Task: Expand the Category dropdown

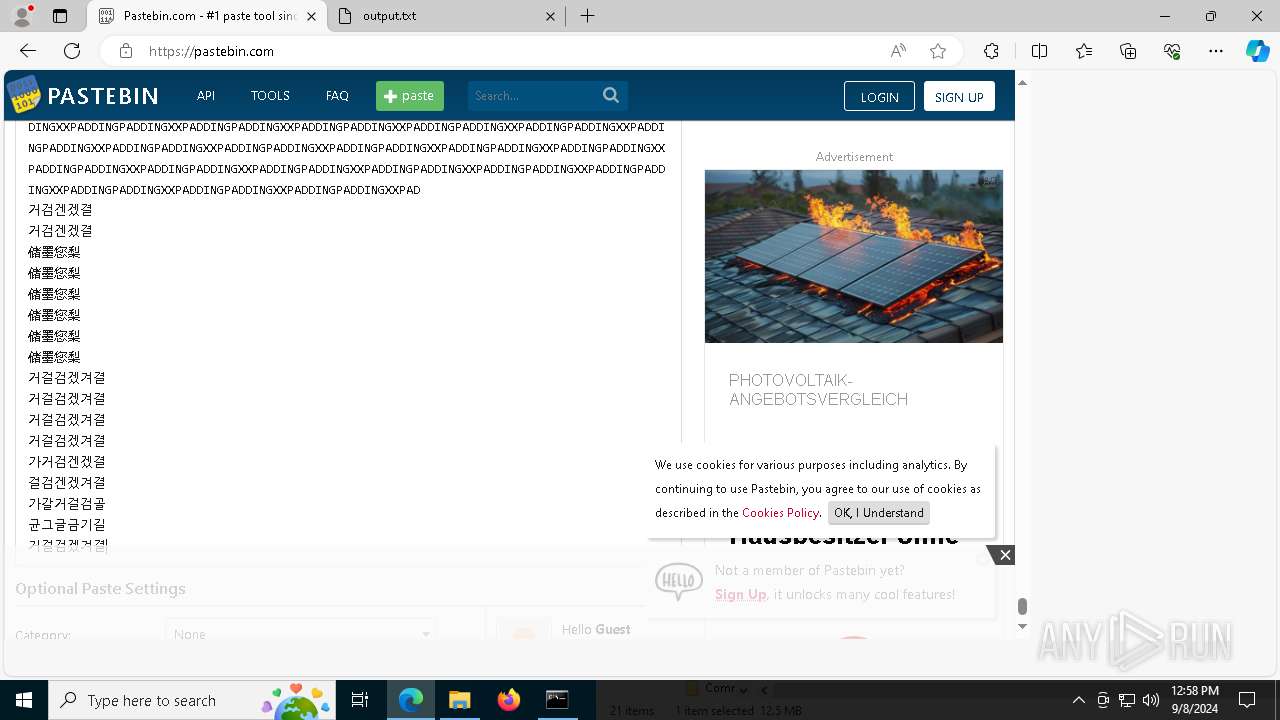Action: click(x=300, y=634)
